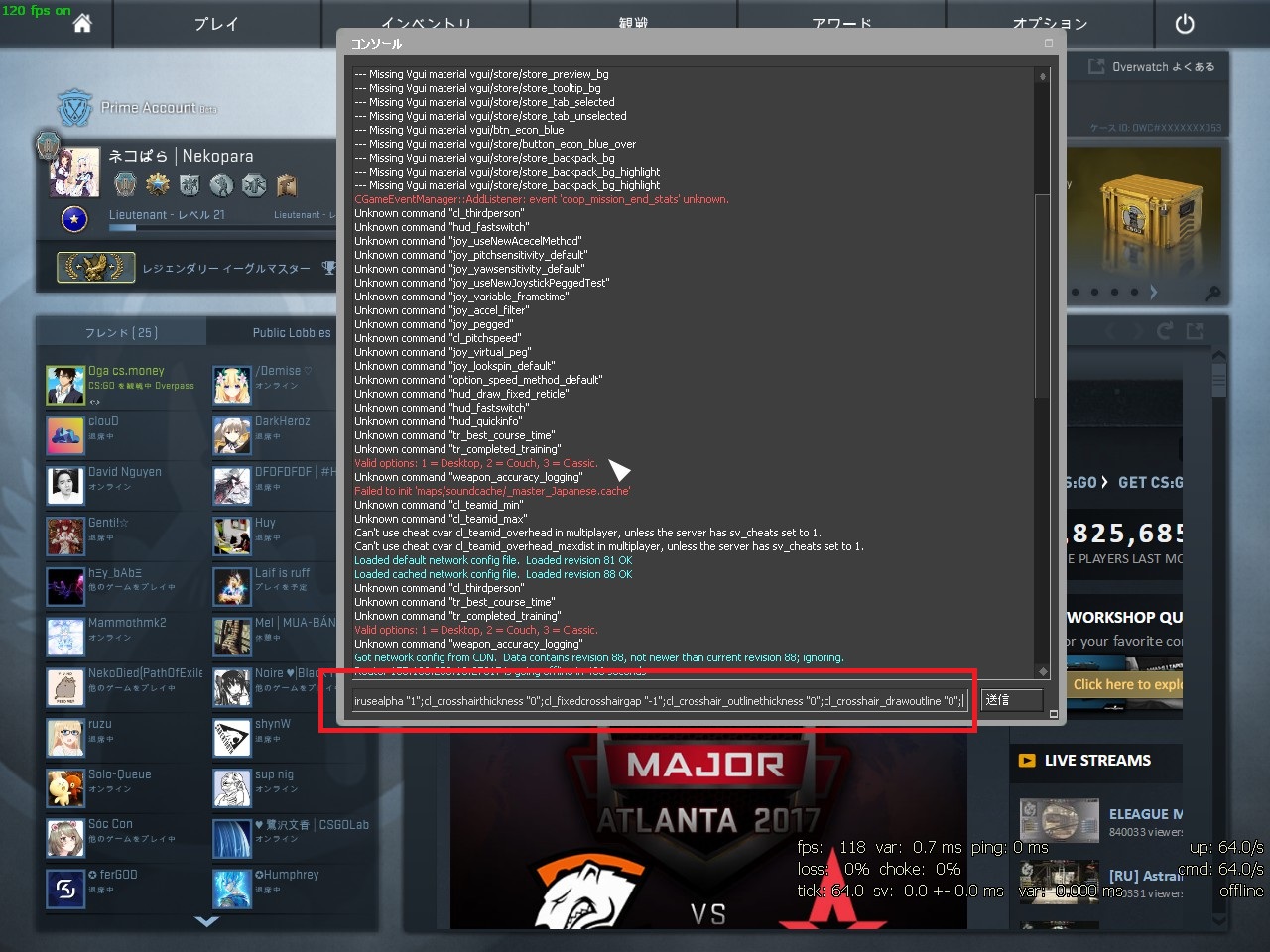The height and width of the screenshot is (952, 1270).
Task: Select friend /Demise
Action: pyautogui.click(x=274, y=385)
